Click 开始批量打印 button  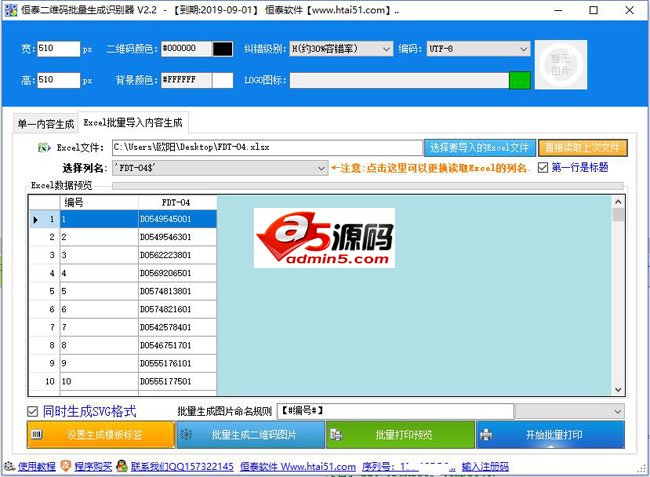[x=551, y=435]
